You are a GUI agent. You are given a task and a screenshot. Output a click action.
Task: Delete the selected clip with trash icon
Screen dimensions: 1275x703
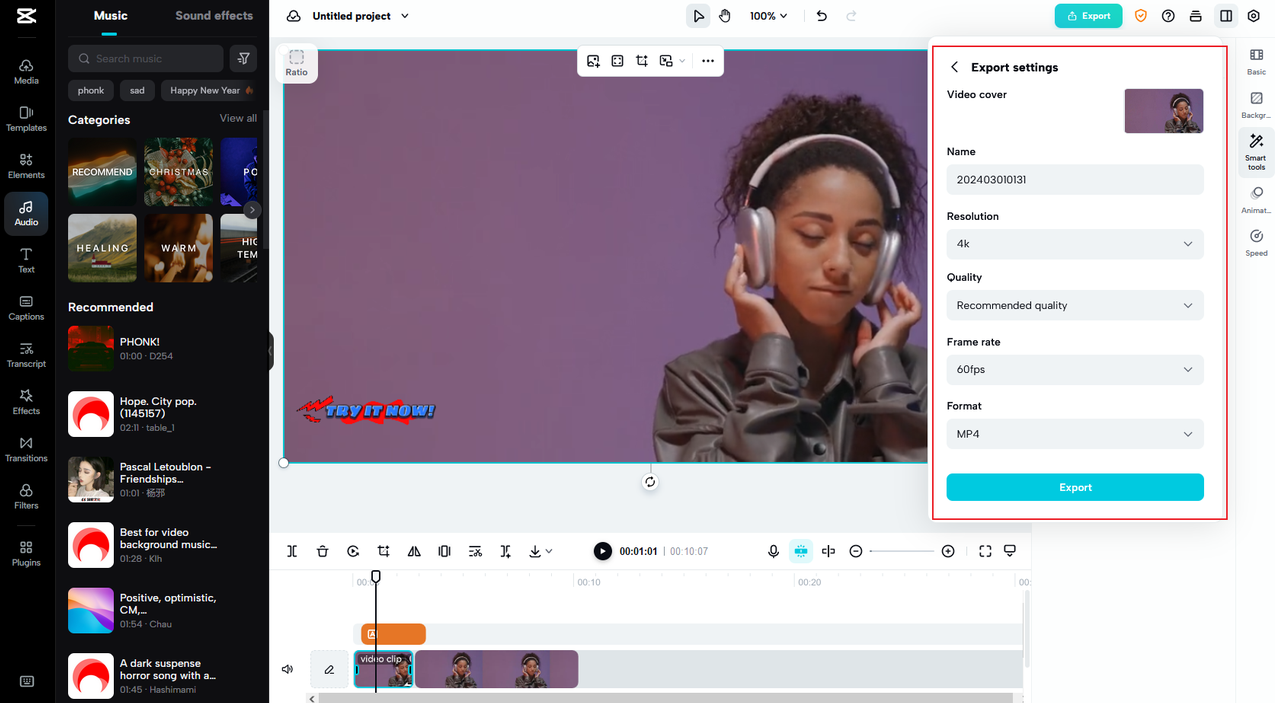(x=322, y=551)
